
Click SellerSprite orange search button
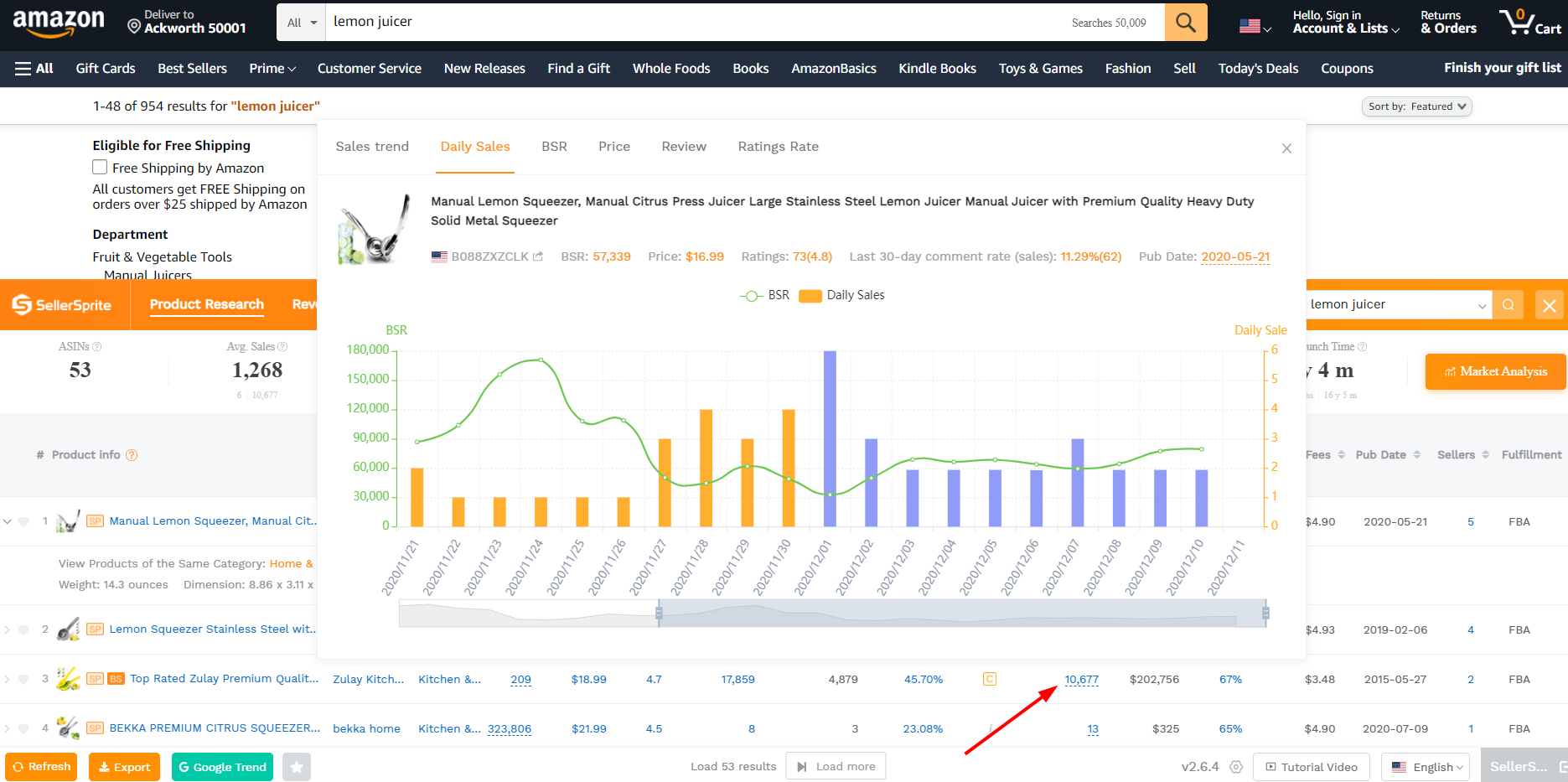pyautogui.click(x=1508, y=304)
